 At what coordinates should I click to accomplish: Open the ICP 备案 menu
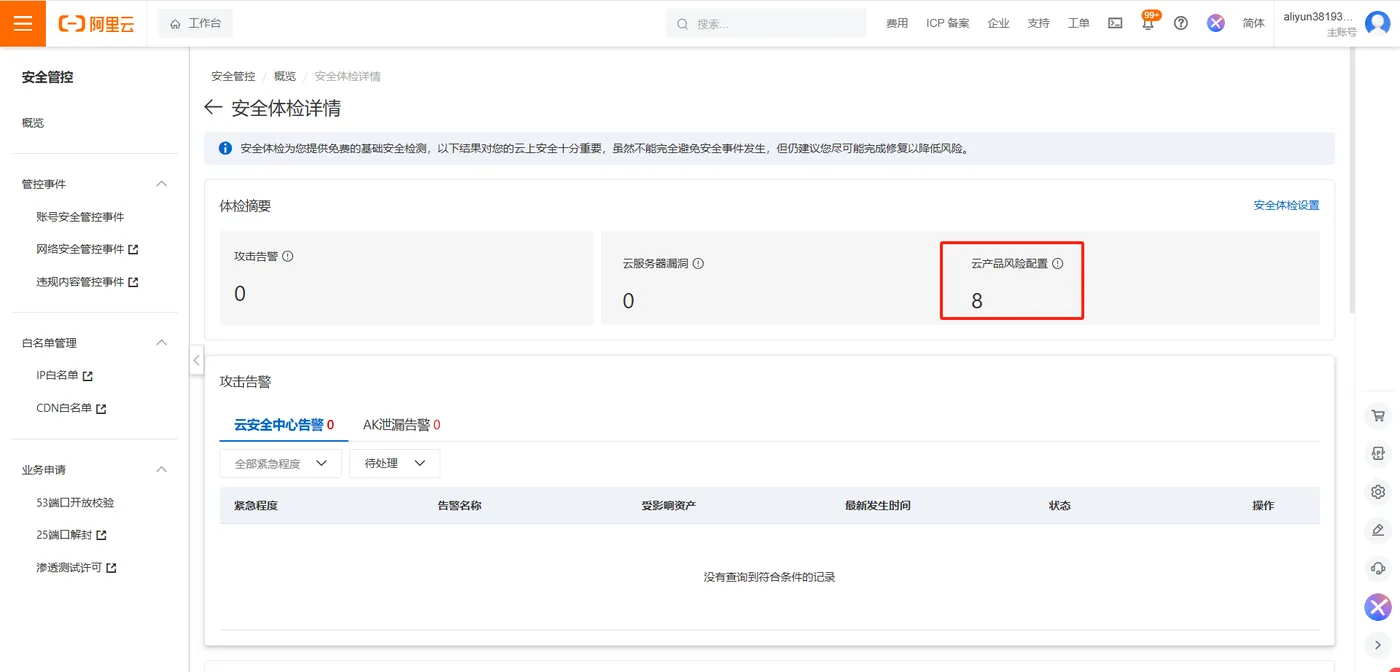coord(948,23)
